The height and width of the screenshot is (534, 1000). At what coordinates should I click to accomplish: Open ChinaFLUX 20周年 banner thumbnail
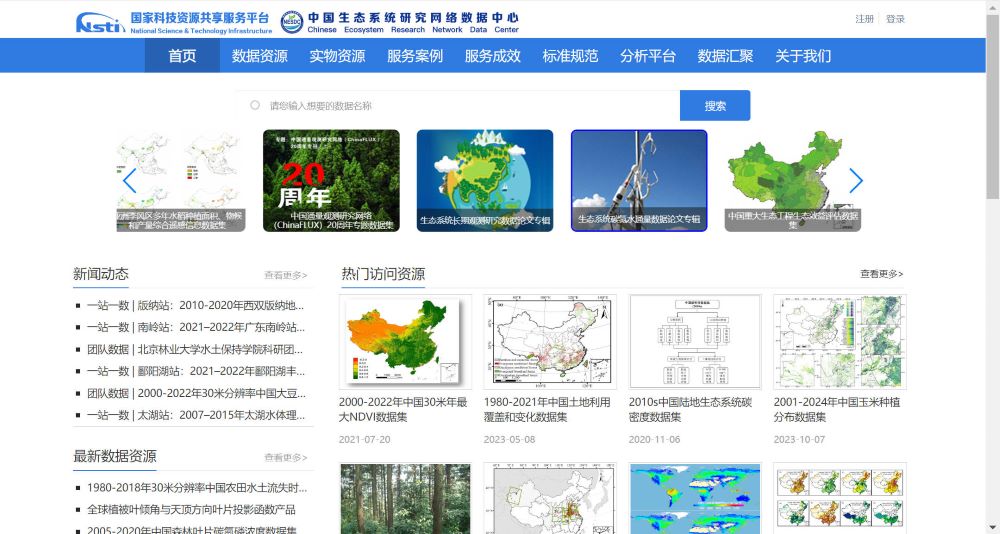(x=331, y=181)
